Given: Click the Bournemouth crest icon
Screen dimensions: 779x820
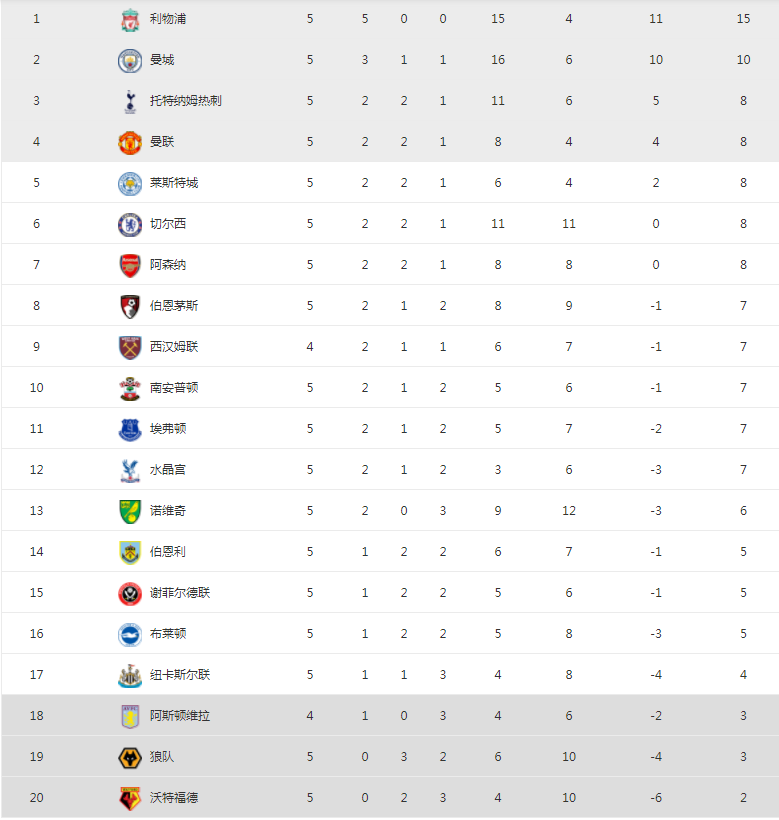Looking at the screenshot, I should (130, 306).
